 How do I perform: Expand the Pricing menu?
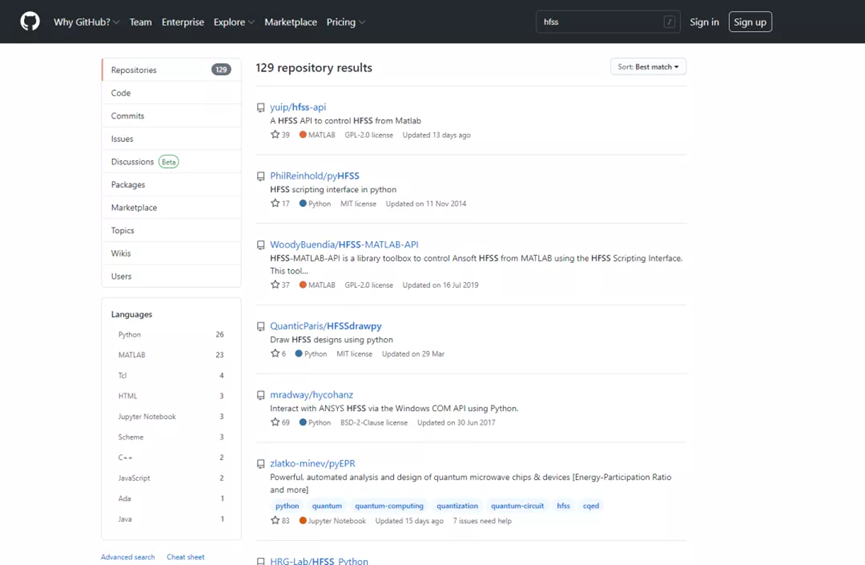click(345, 22)
